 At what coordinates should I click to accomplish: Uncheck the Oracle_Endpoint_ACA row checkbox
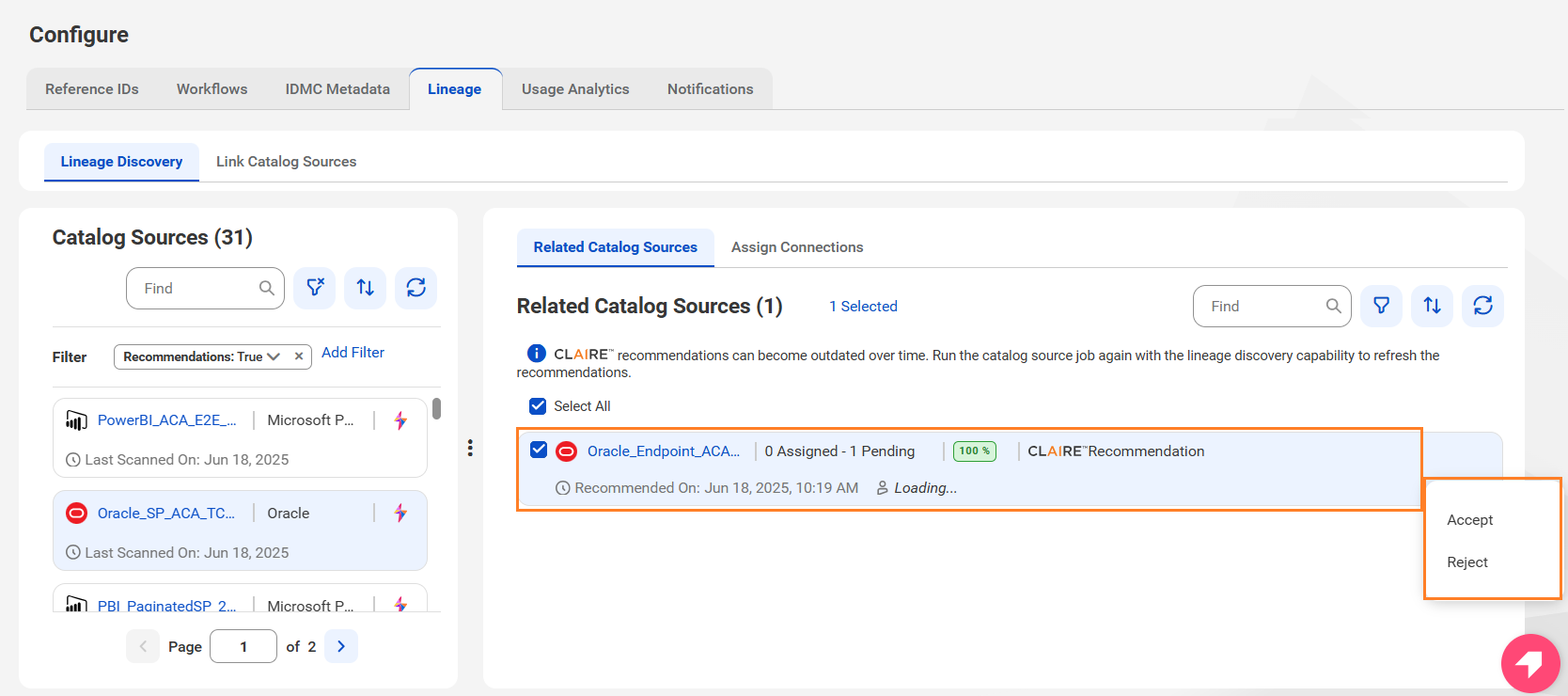pyautogui.click(x=539, y=450)
